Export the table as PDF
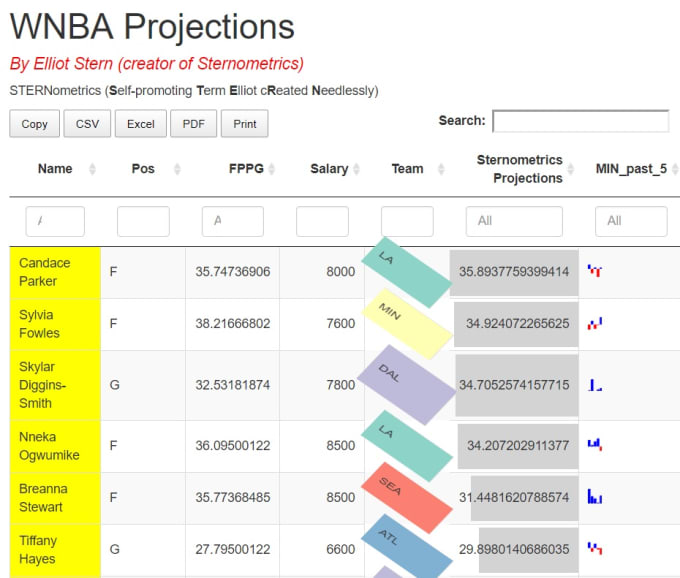The width and height of the screenshot is (680, 578). click(193, 124)
